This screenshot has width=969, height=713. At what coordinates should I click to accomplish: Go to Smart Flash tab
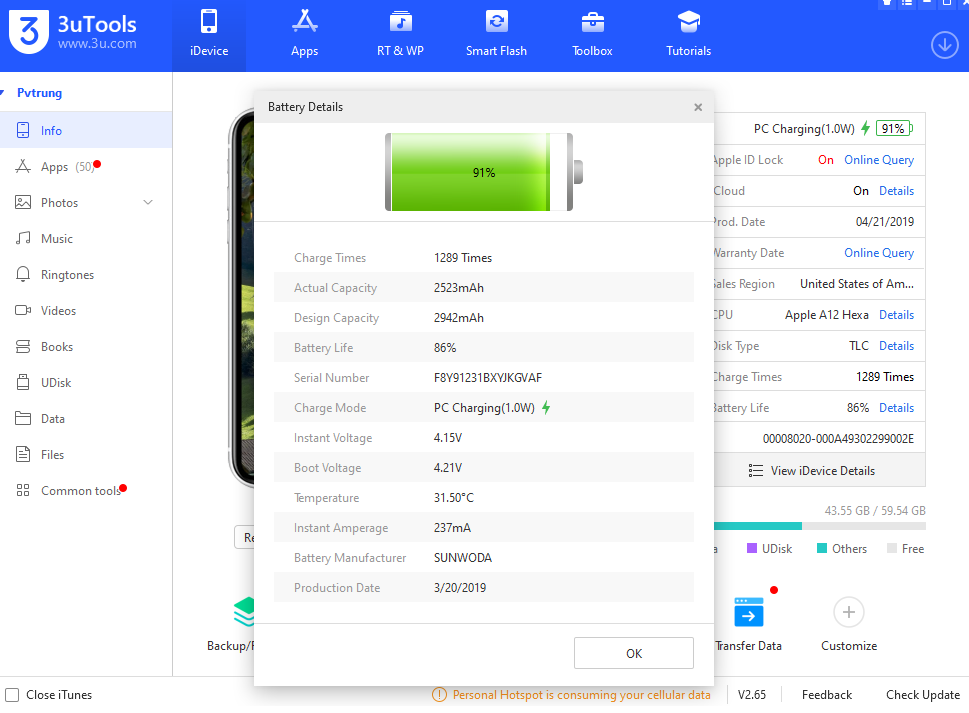click(496, 36)
